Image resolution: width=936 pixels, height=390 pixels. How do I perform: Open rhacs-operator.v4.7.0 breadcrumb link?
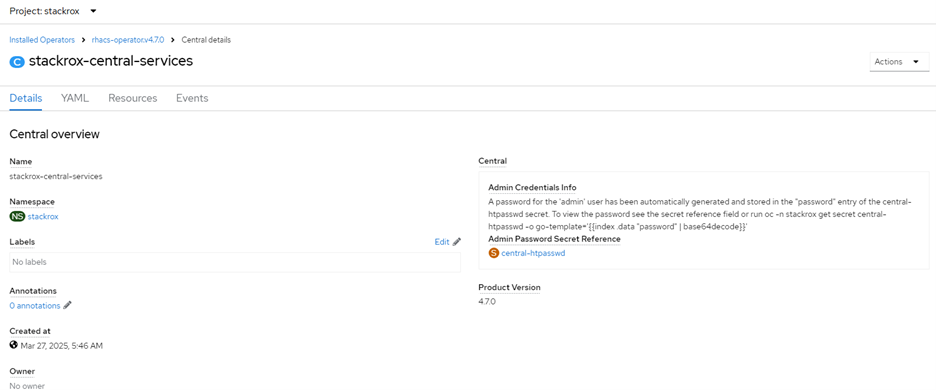[128, 40]
